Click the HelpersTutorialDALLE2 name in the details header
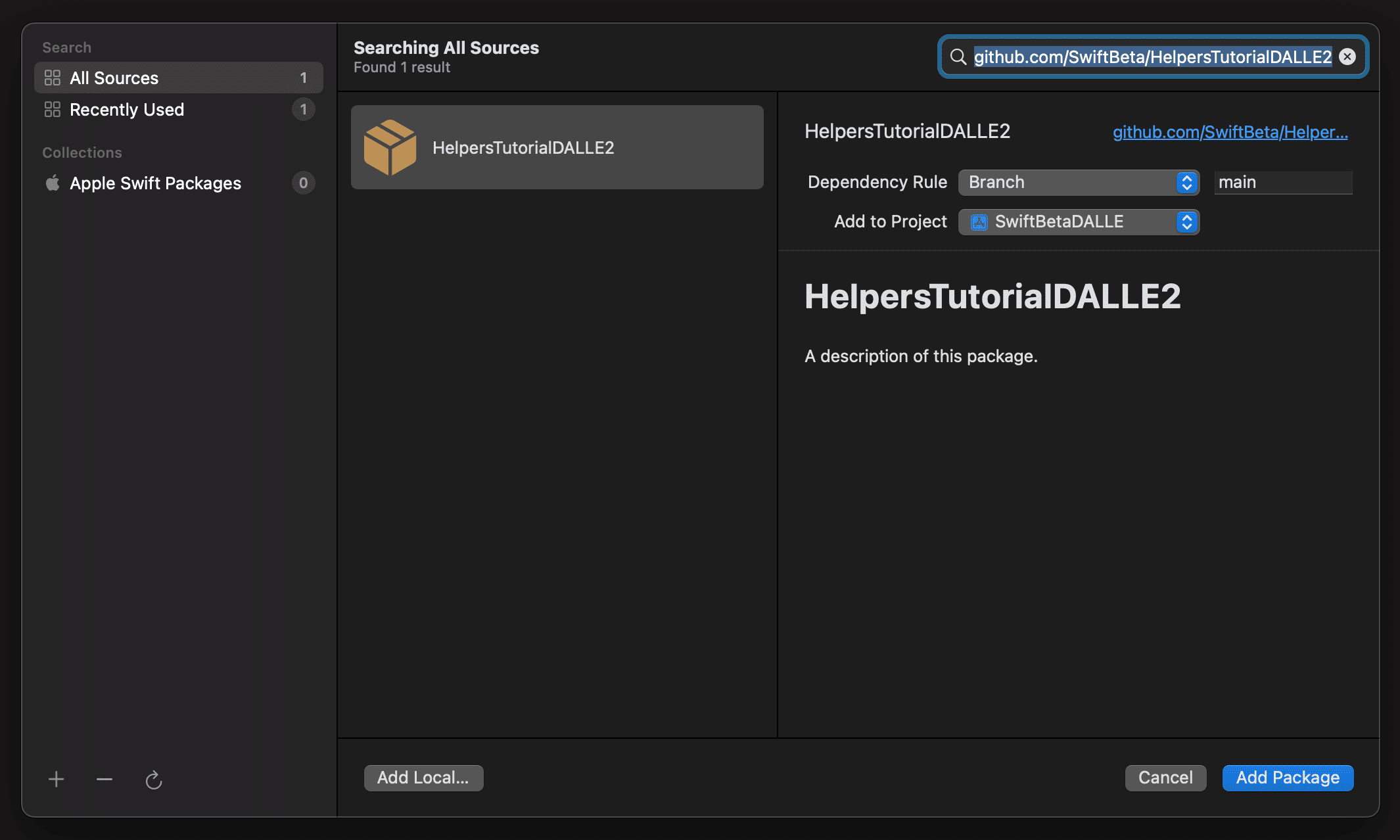 (x=907, y=131)
